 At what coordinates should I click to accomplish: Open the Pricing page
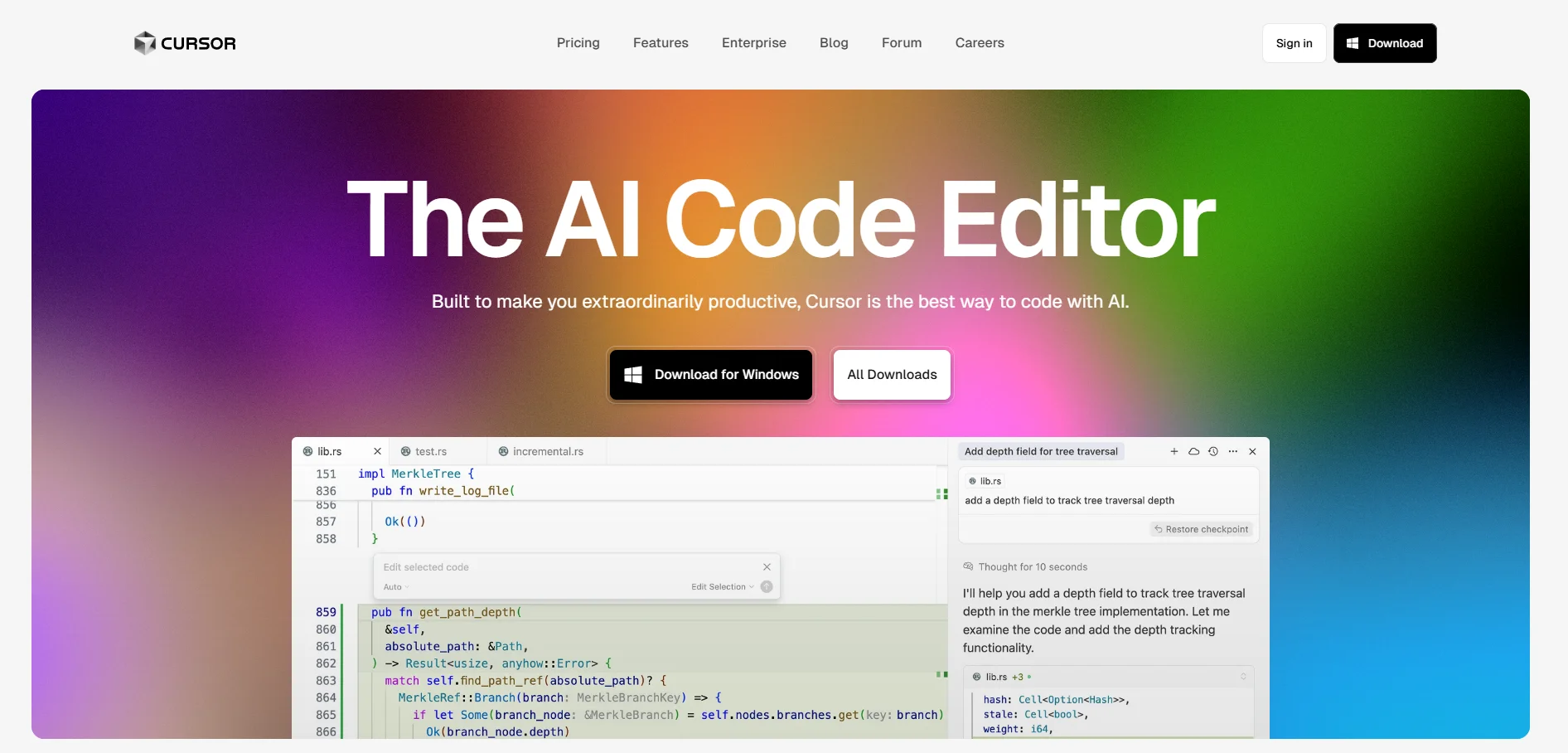578,43
